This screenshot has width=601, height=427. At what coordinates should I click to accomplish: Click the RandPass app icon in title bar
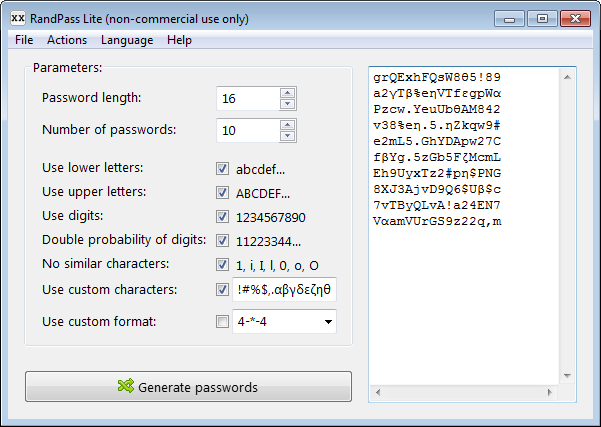tap(18, 19)
